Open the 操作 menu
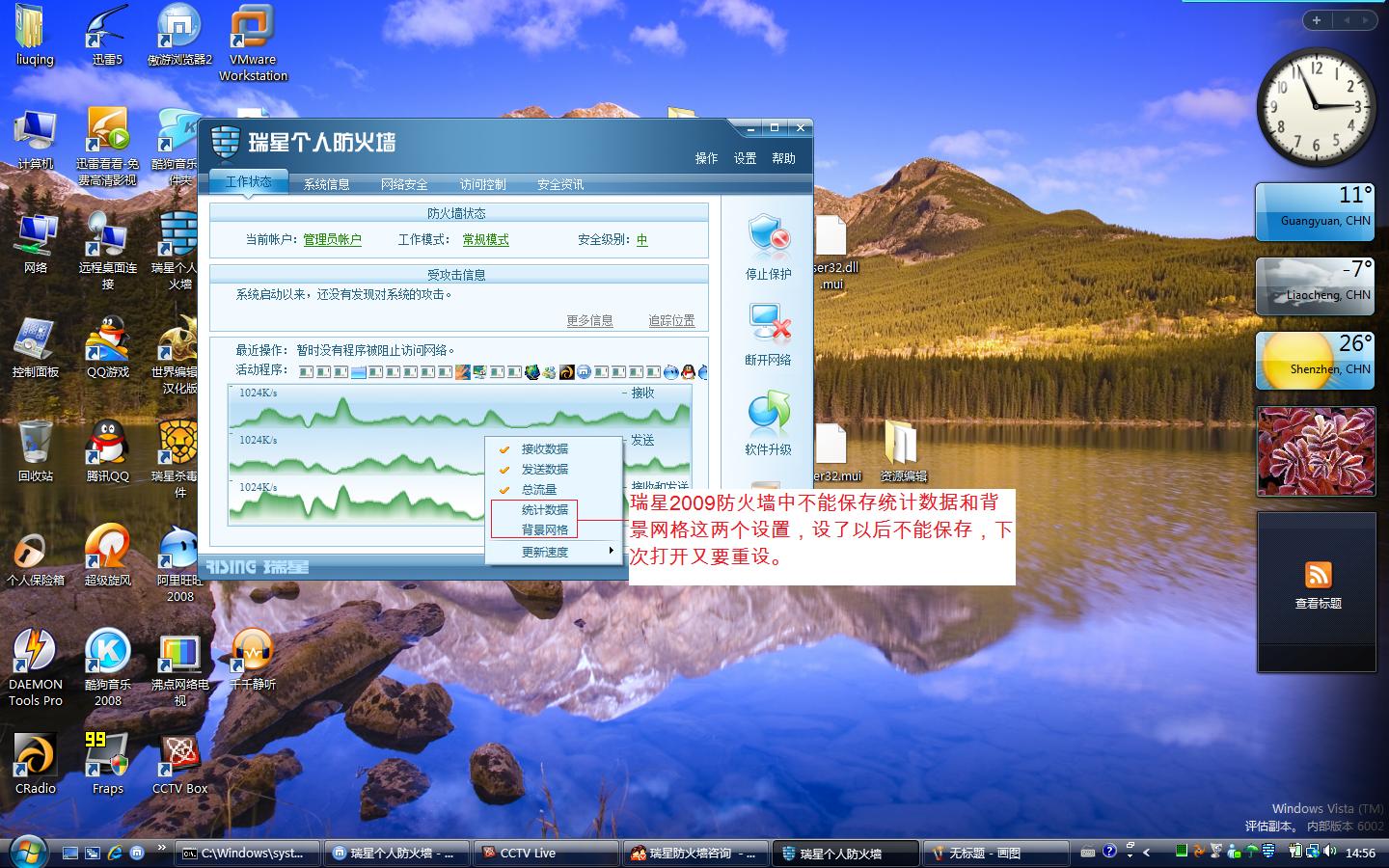1389x868 pixels. (707, 158)
